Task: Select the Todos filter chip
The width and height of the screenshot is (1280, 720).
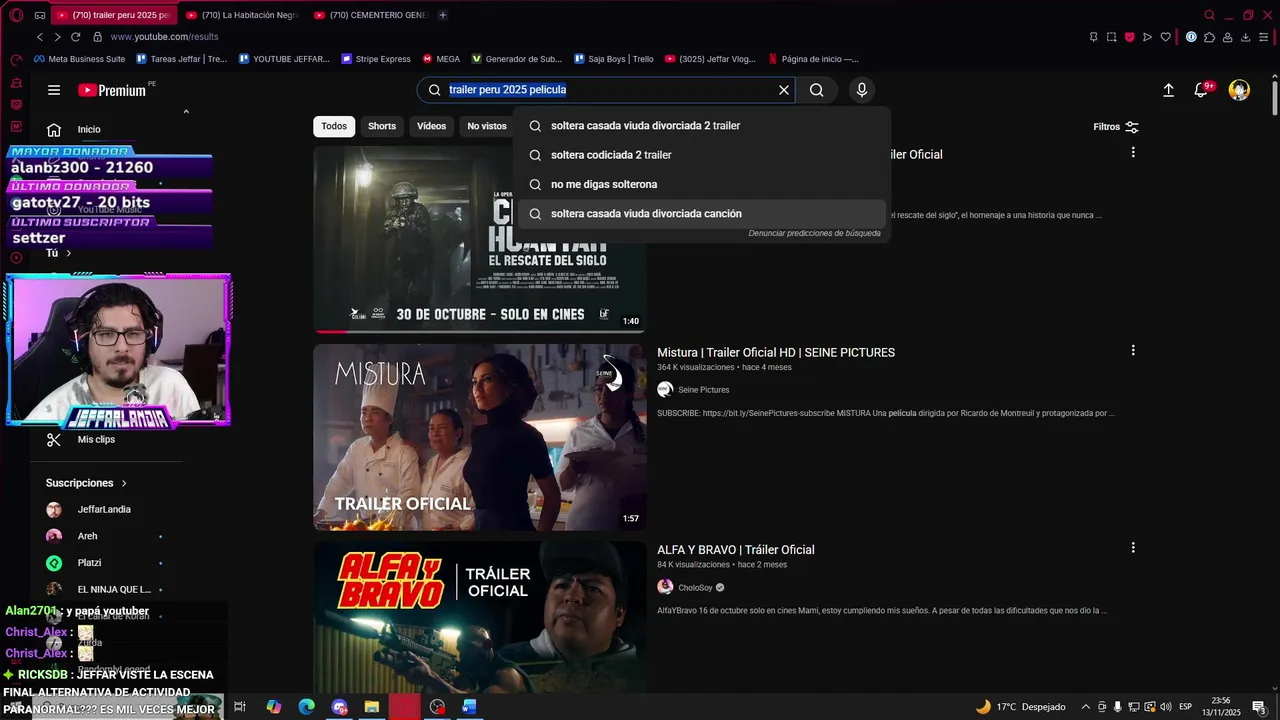Action: click(x=334, y=126)
